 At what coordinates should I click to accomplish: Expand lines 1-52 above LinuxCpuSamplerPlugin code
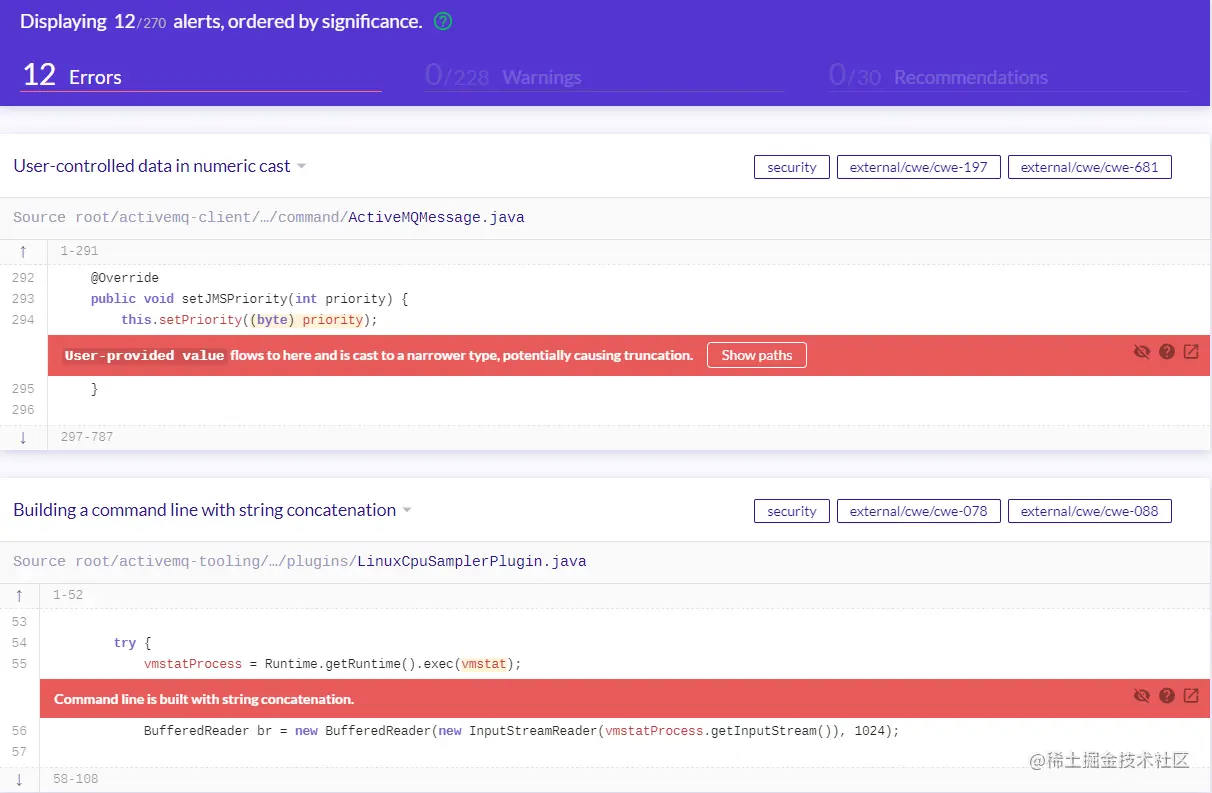(x=19, y=595)
